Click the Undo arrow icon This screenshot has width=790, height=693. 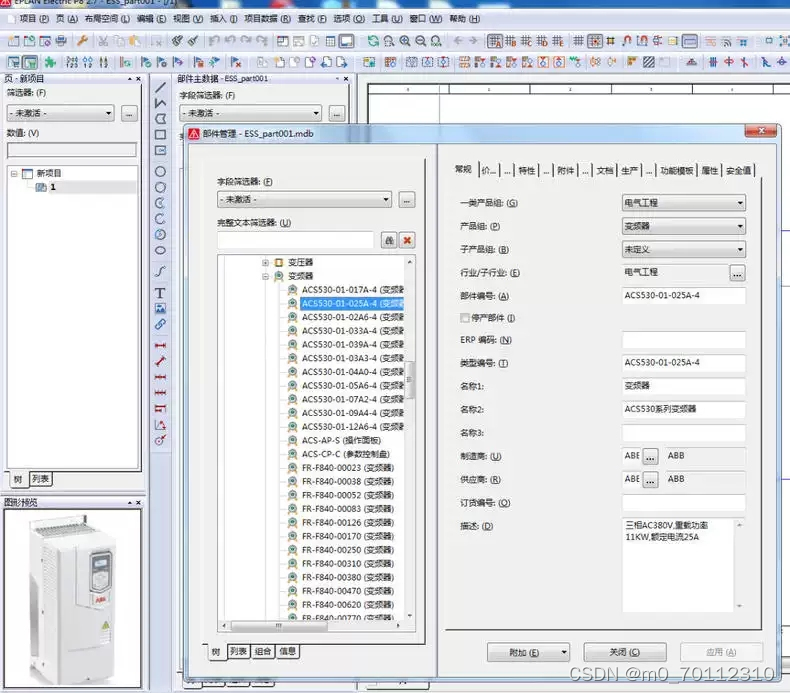click(230, 41)
